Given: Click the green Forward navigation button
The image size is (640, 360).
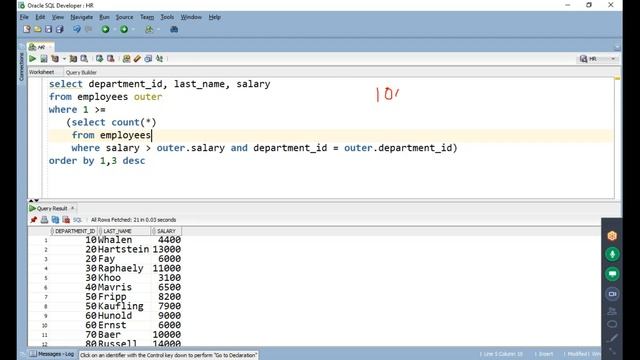Looking at the screenshot, I should pyautogui.click(x=124, y=29).
